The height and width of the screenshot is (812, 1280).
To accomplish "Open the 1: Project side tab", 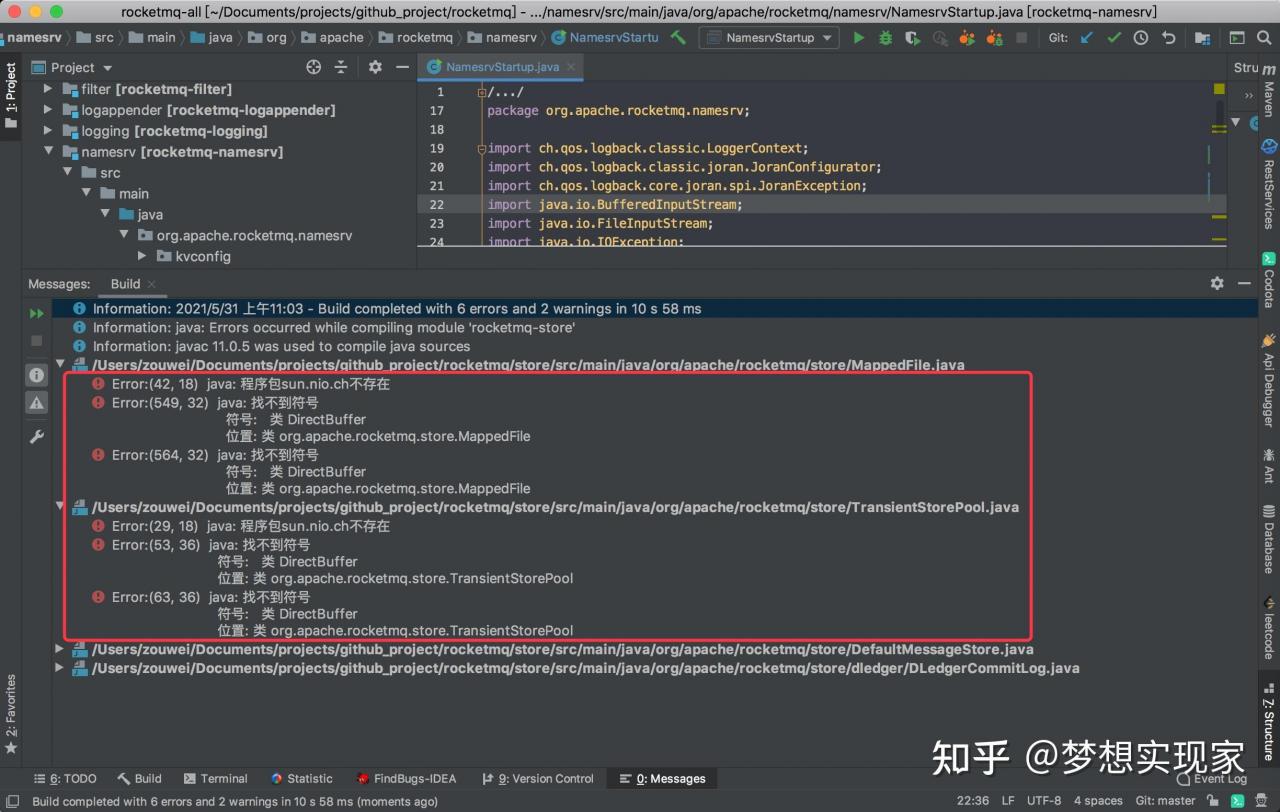I will pos(11,95).
